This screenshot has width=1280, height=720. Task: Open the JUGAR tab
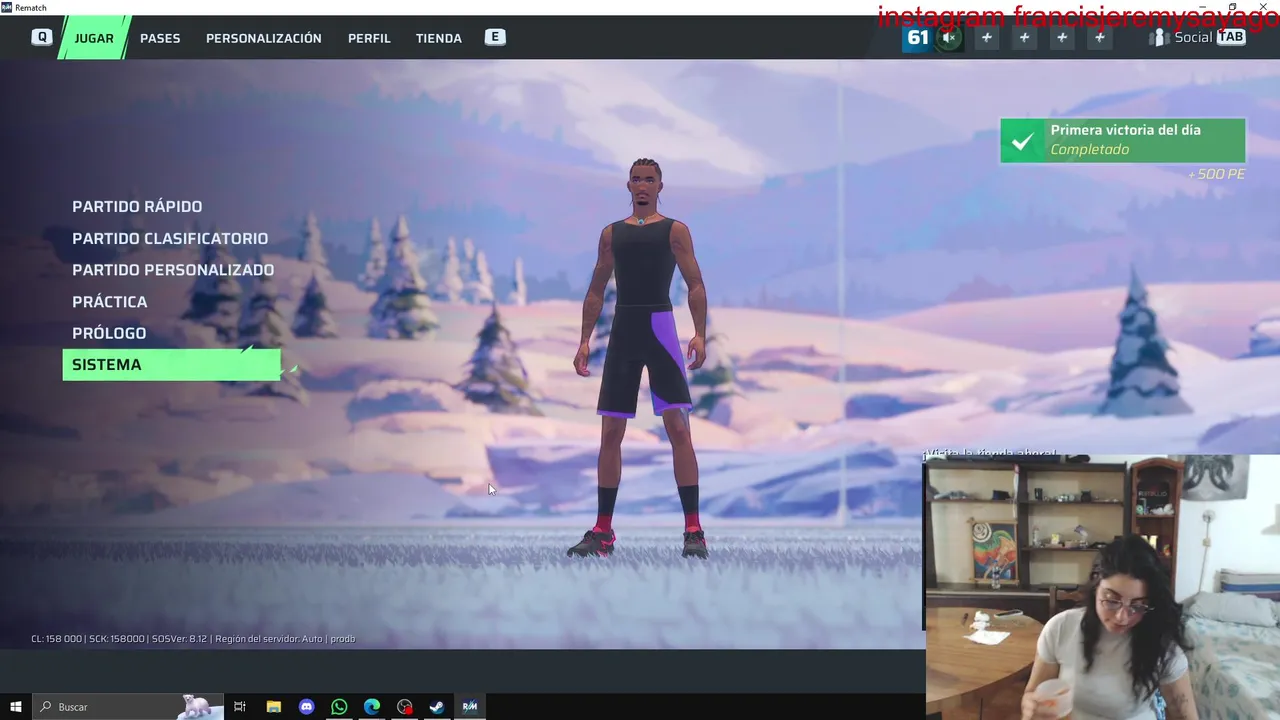point(94,38)
